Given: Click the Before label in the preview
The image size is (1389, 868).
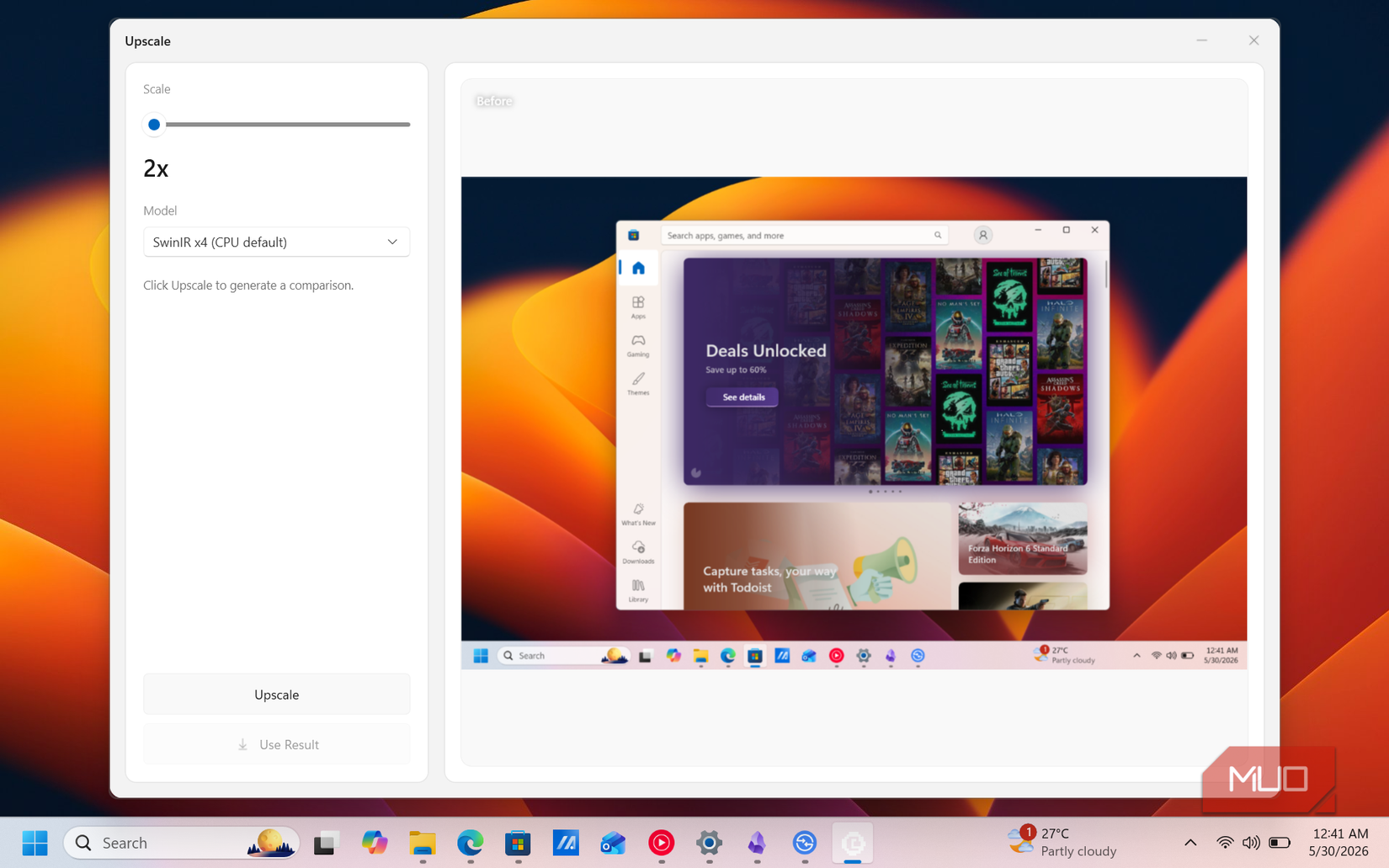Looking at the screenshot, I should pos(494,101).
